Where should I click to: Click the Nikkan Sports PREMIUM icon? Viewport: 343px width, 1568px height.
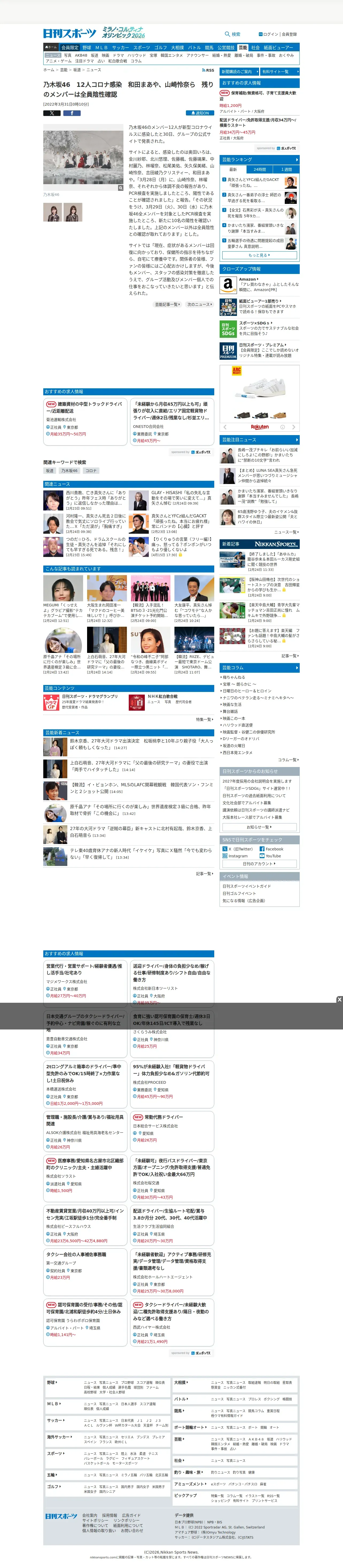tap(228, 351)
